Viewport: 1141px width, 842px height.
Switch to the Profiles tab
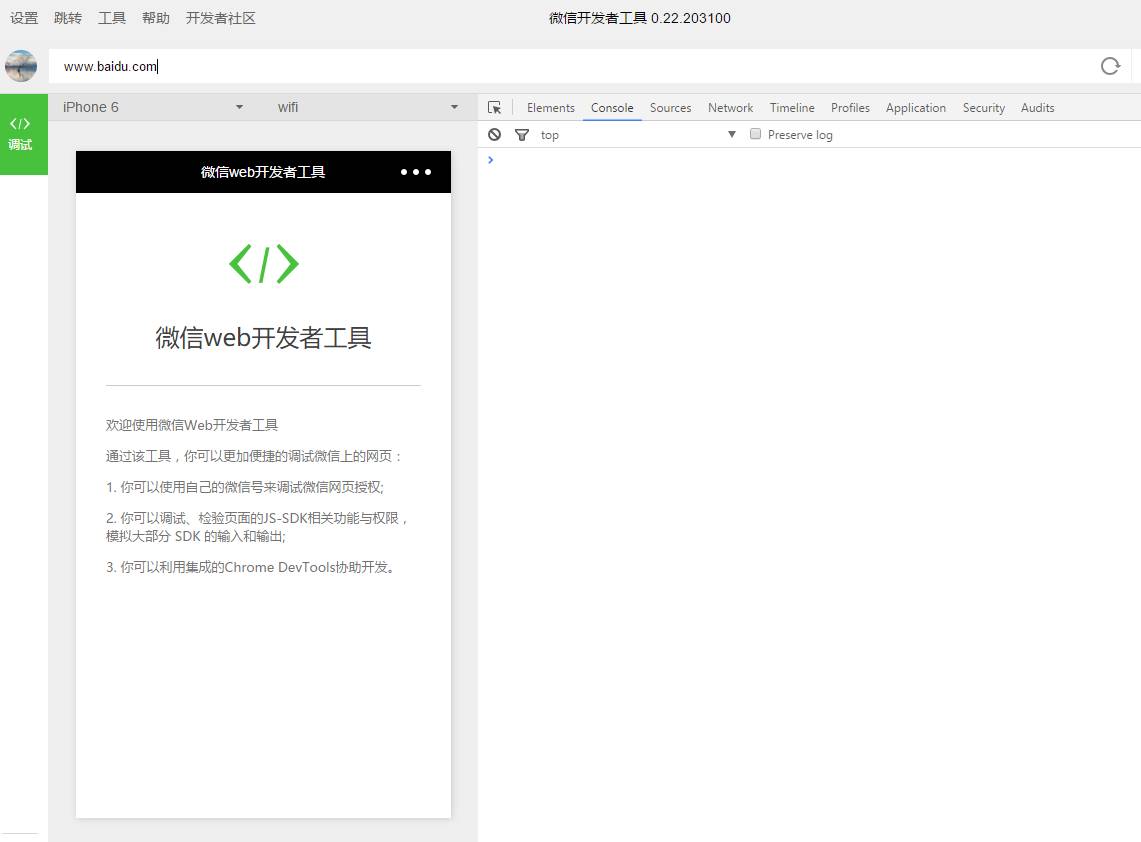click(x=850, y=108)
